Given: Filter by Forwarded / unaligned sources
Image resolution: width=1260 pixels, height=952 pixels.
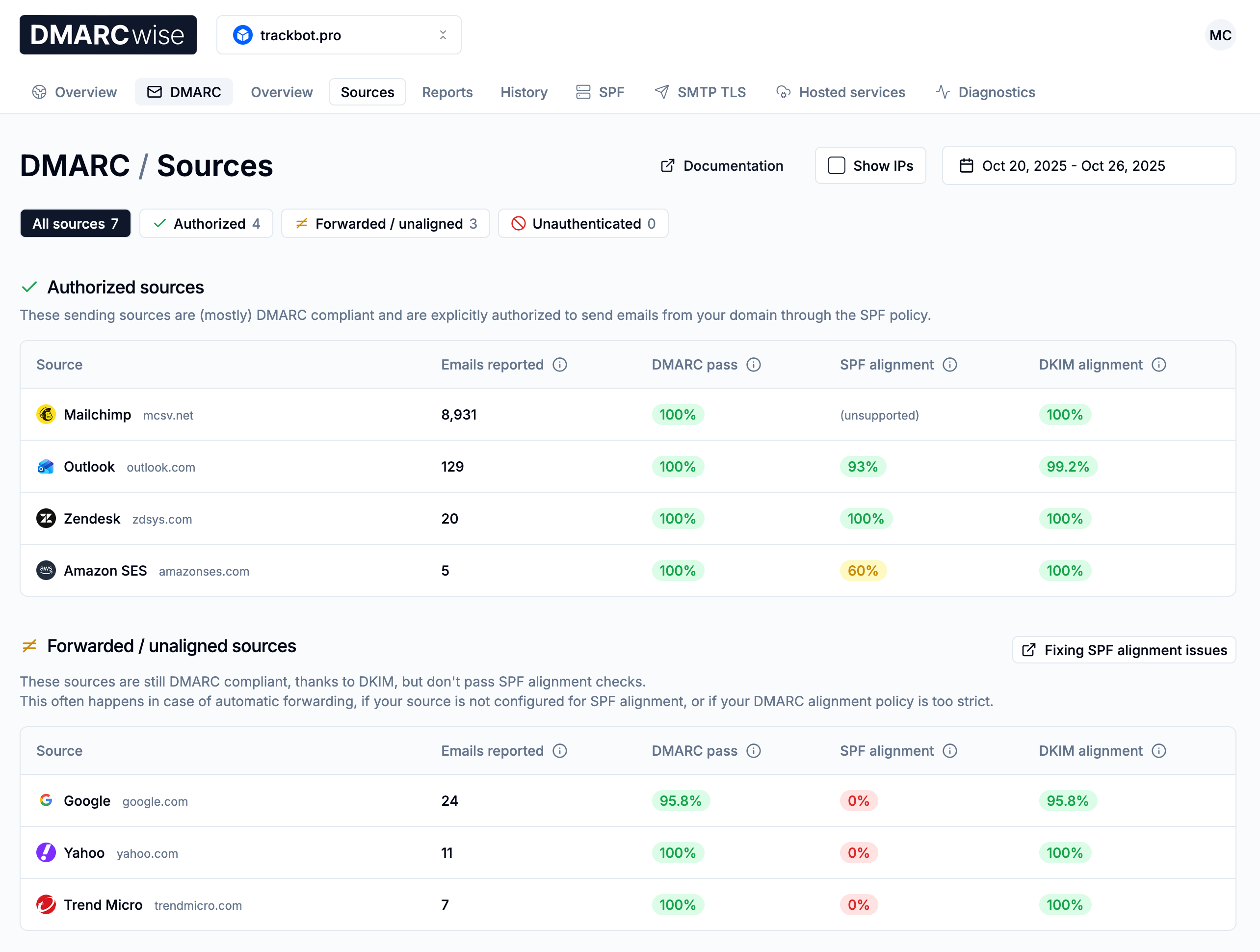Looking at the screenshot, I should 386,224.
